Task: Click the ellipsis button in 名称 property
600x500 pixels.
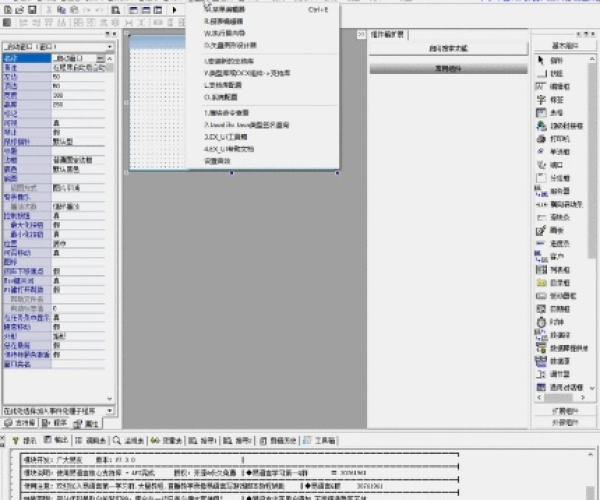Action: (x=100, y=59)
